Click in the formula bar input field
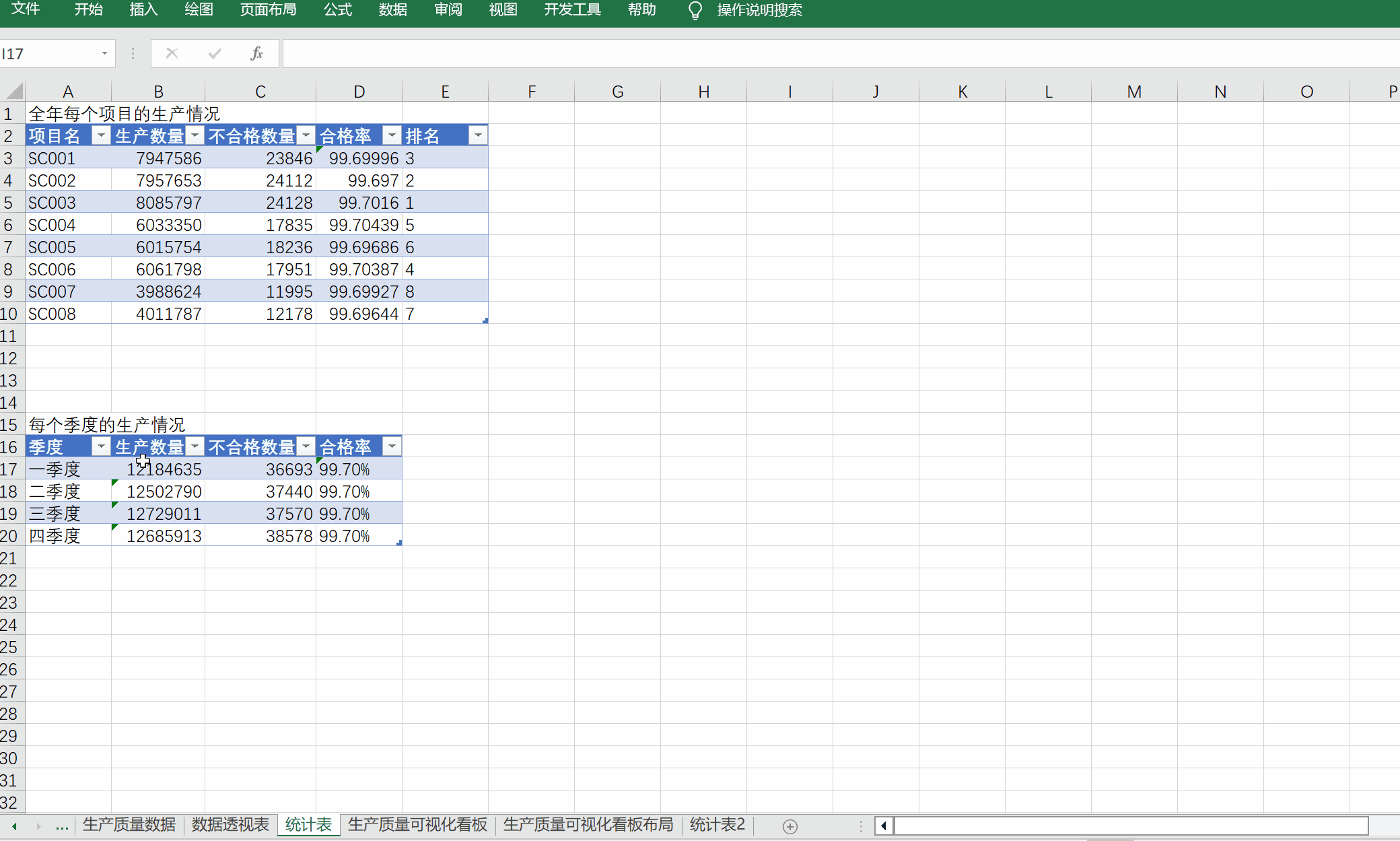 [808, 53]
